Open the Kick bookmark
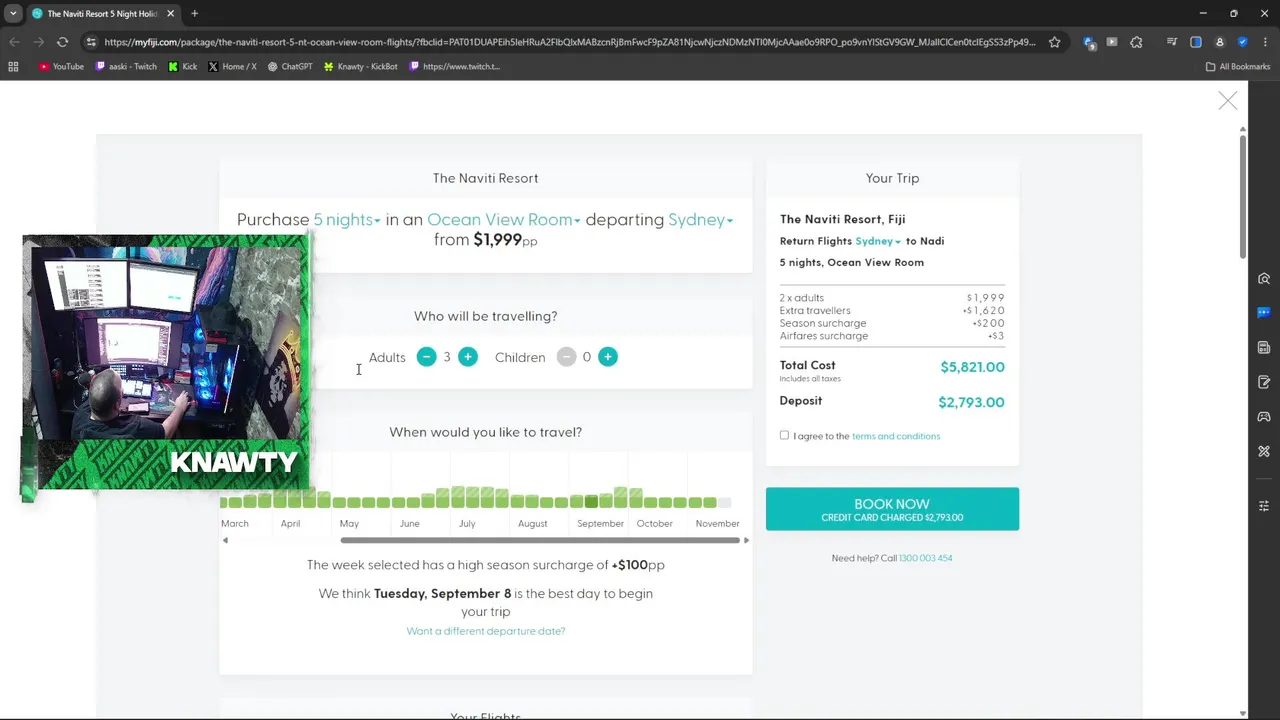1280x720 pixels. pos(183,66)
